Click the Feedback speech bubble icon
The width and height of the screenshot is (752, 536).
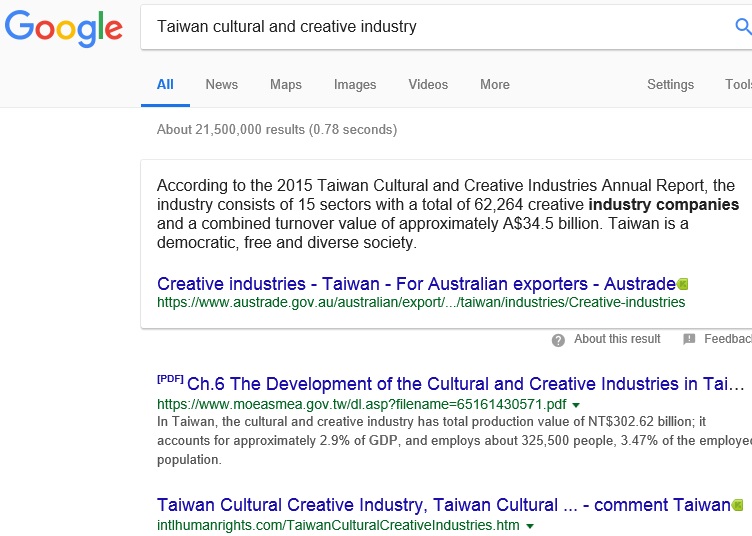(689, 340)
